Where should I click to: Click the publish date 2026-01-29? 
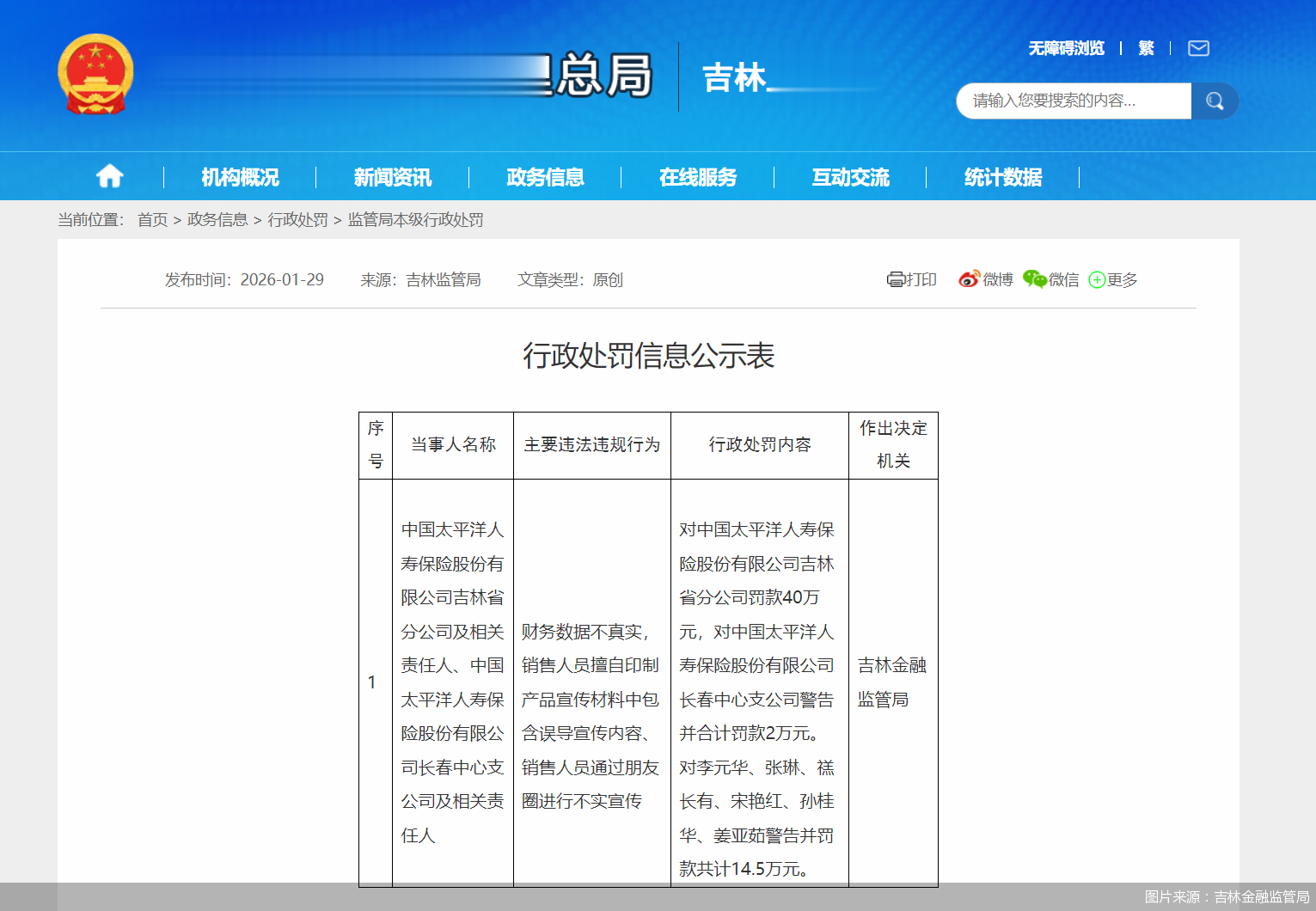[x=282, y=279]
